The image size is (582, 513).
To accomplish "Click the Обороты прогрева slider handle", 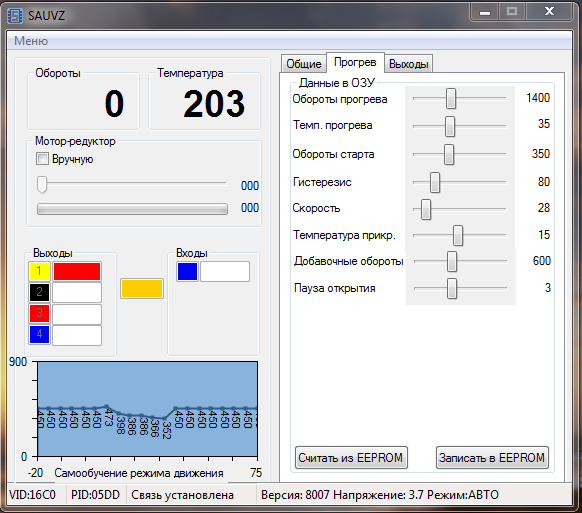I will tap(451, 98).
